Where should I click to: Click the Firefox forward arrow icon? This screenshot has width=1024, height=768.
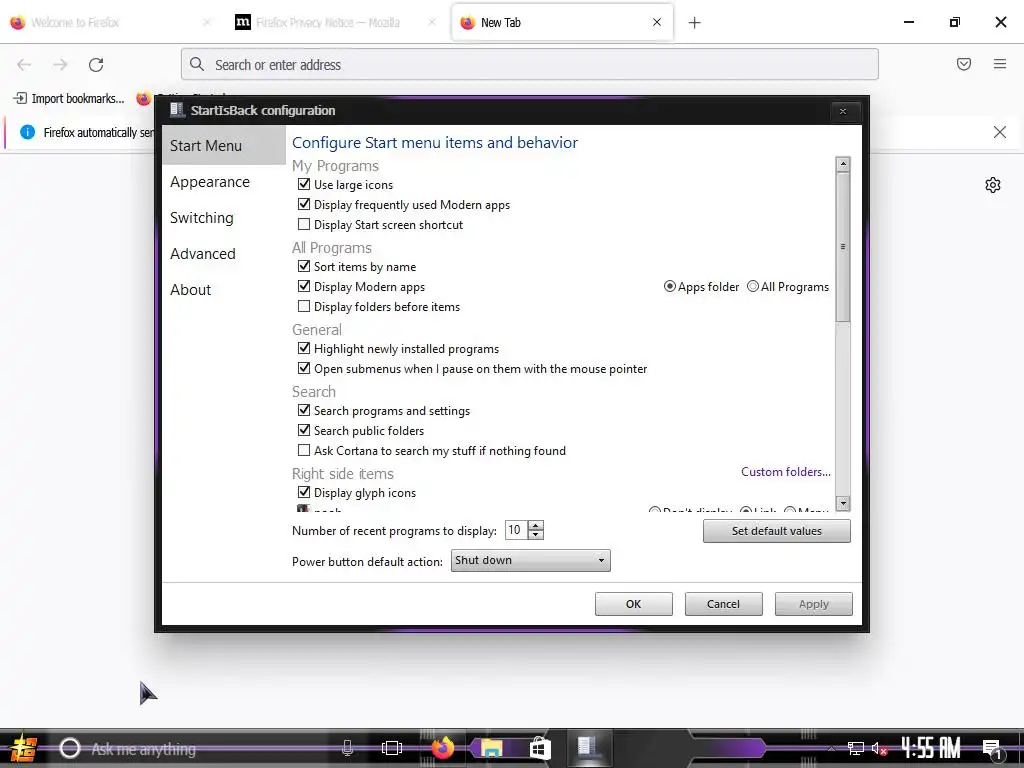click(x=60, y=65)
